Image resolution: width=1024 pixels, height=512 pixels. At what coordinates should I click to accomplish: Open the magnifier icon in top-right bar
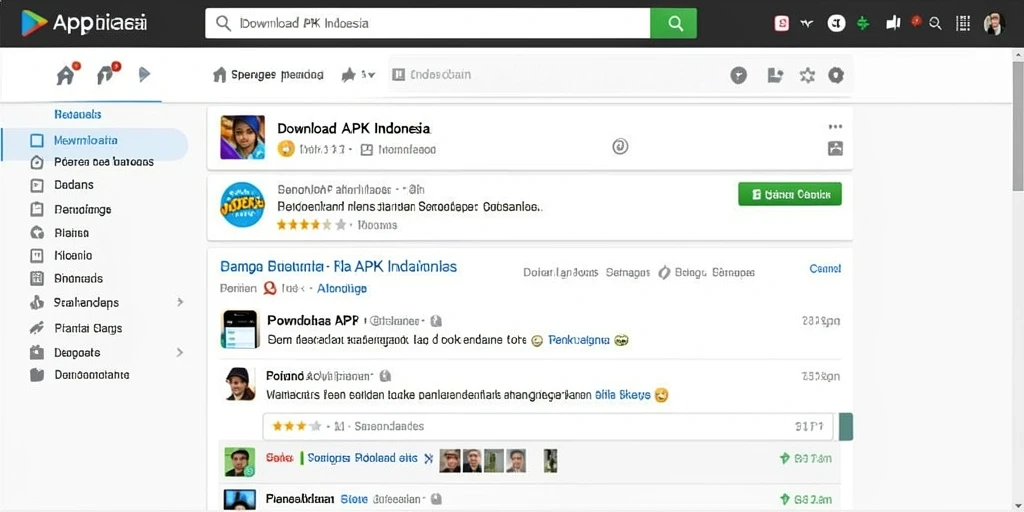(935, 24)
